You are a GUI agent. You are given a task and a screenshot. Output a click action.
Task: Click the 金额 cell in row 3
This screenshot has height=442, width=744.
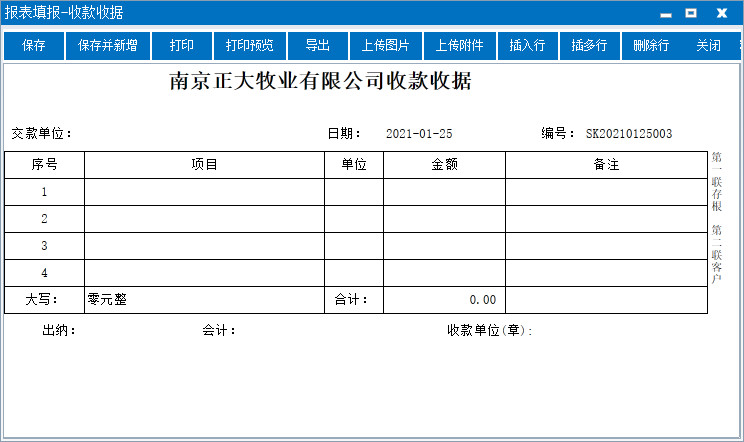445,246
